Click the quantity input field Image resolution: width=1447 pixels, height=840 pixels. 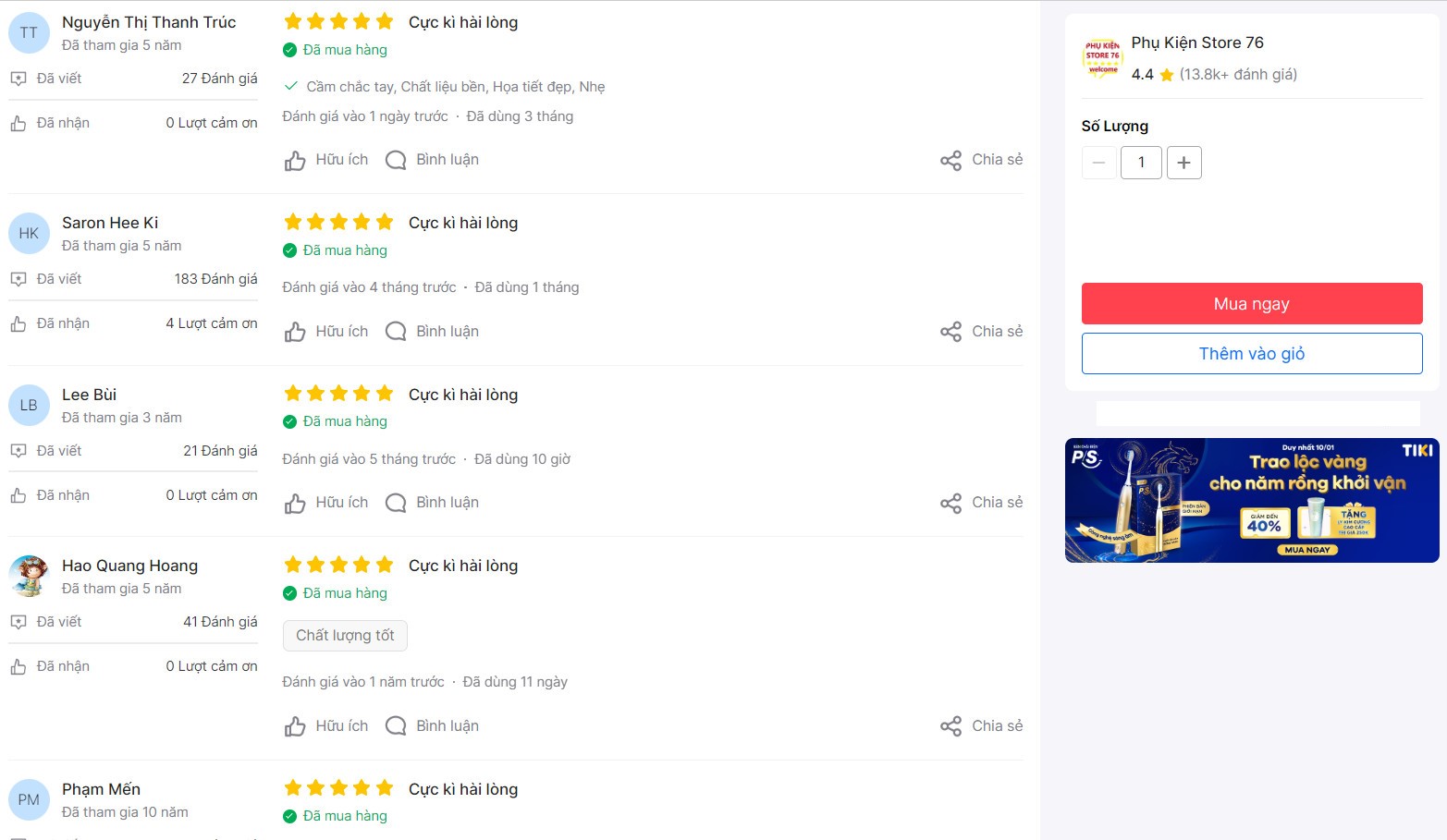1141,163
